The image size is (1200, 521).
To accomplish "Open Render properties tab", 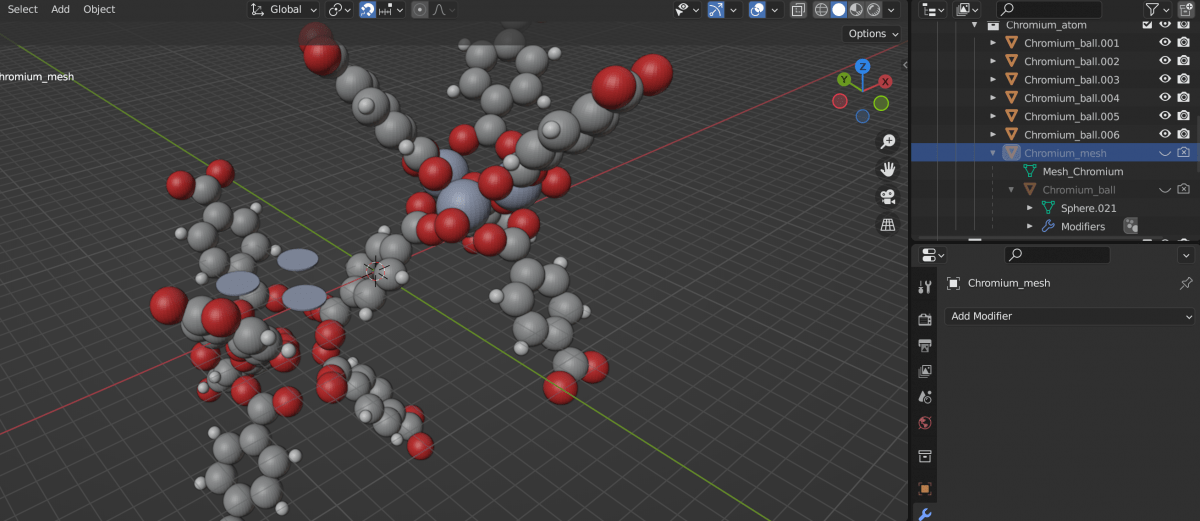I will [925, 319].
